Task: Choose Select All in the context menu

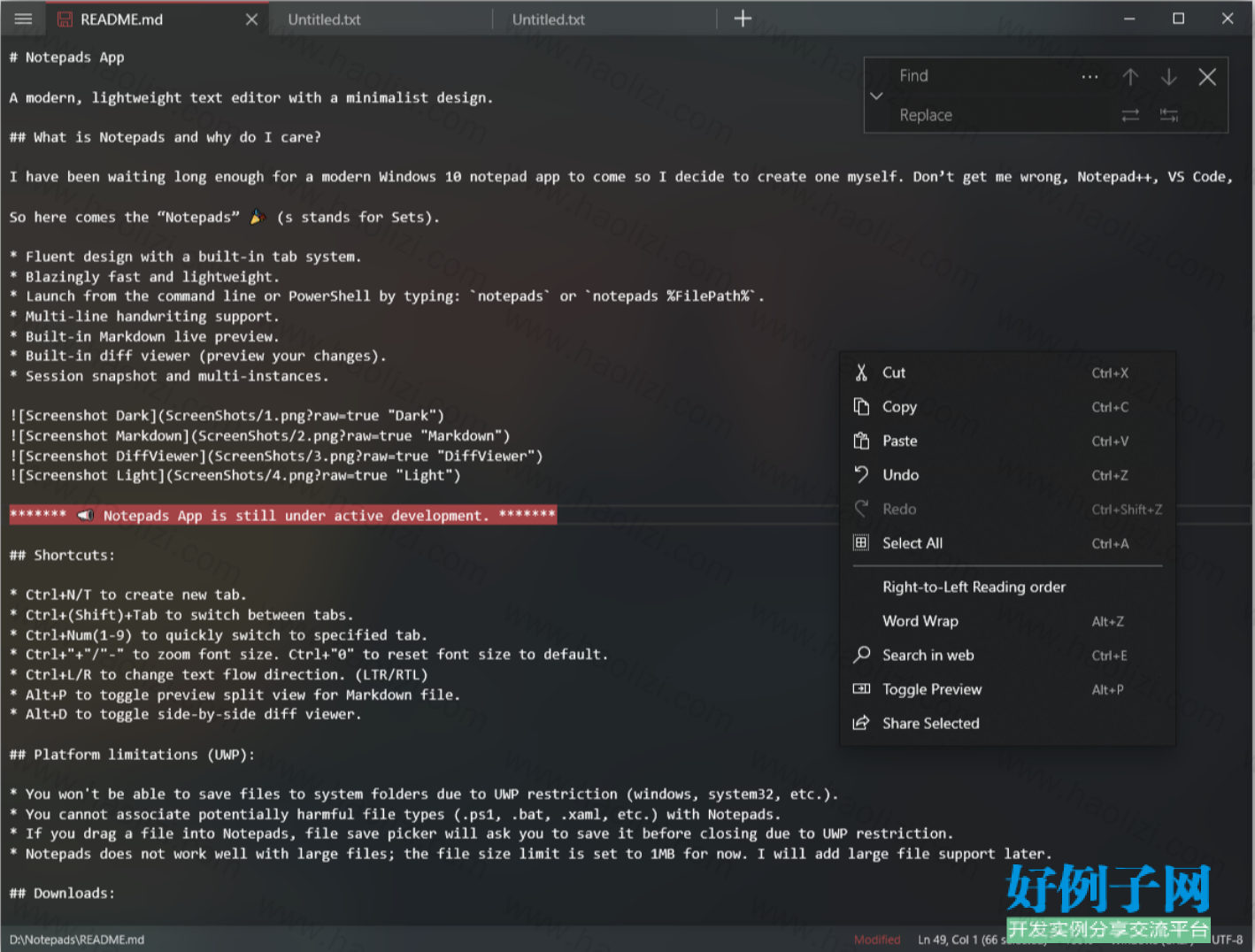Action: (1008, 543)
